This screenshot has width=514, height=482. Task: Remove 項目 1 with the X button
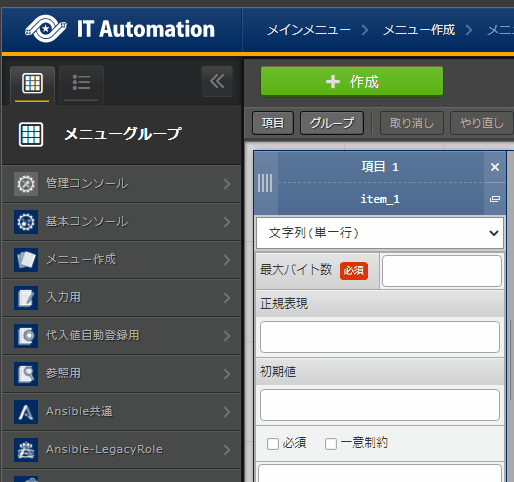click(x=495, y=167)
